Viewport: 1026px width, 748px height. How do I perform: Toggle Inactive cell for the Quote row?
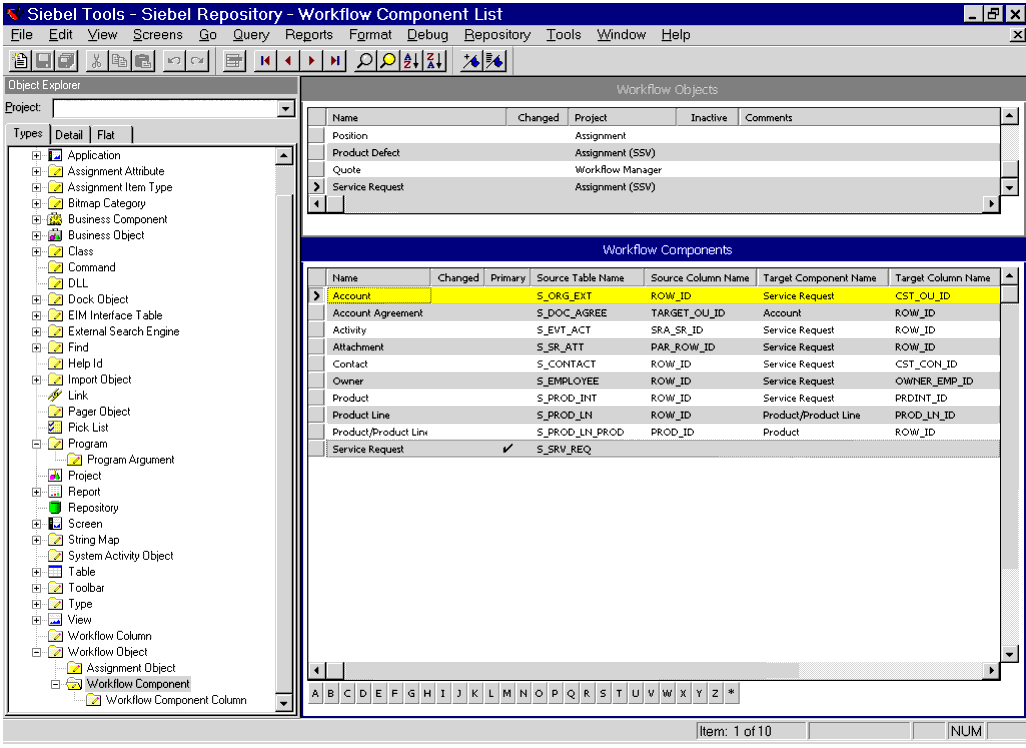click(709, 170)
